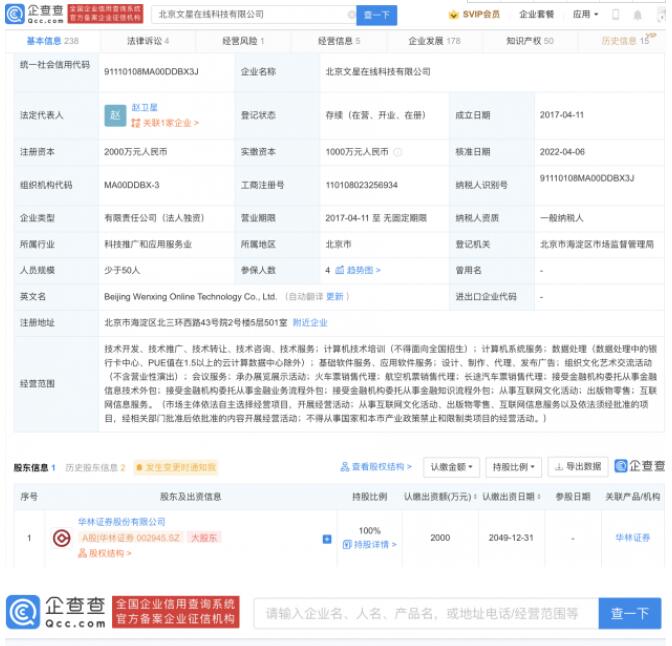The height and width of the screenshot is (646, 672).
Task: Click the 2000万元人民币 registered capital value
Action: pos(135,152)
